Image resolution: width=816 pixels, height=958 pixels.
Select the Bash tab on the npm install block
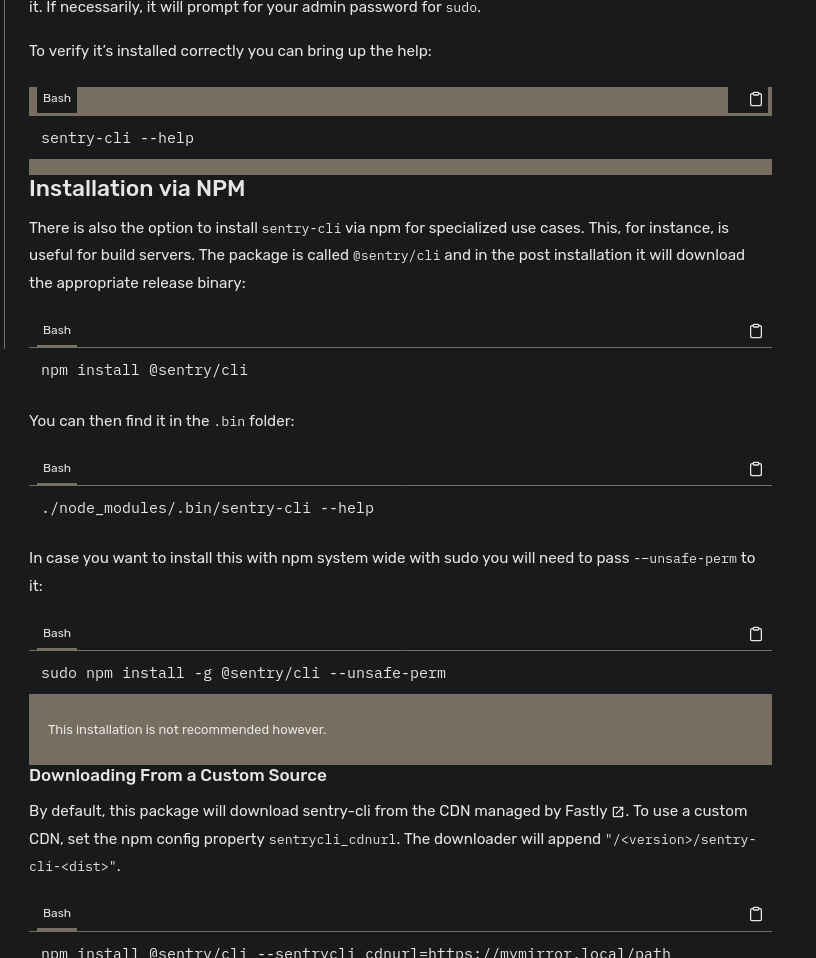(57, 330)
